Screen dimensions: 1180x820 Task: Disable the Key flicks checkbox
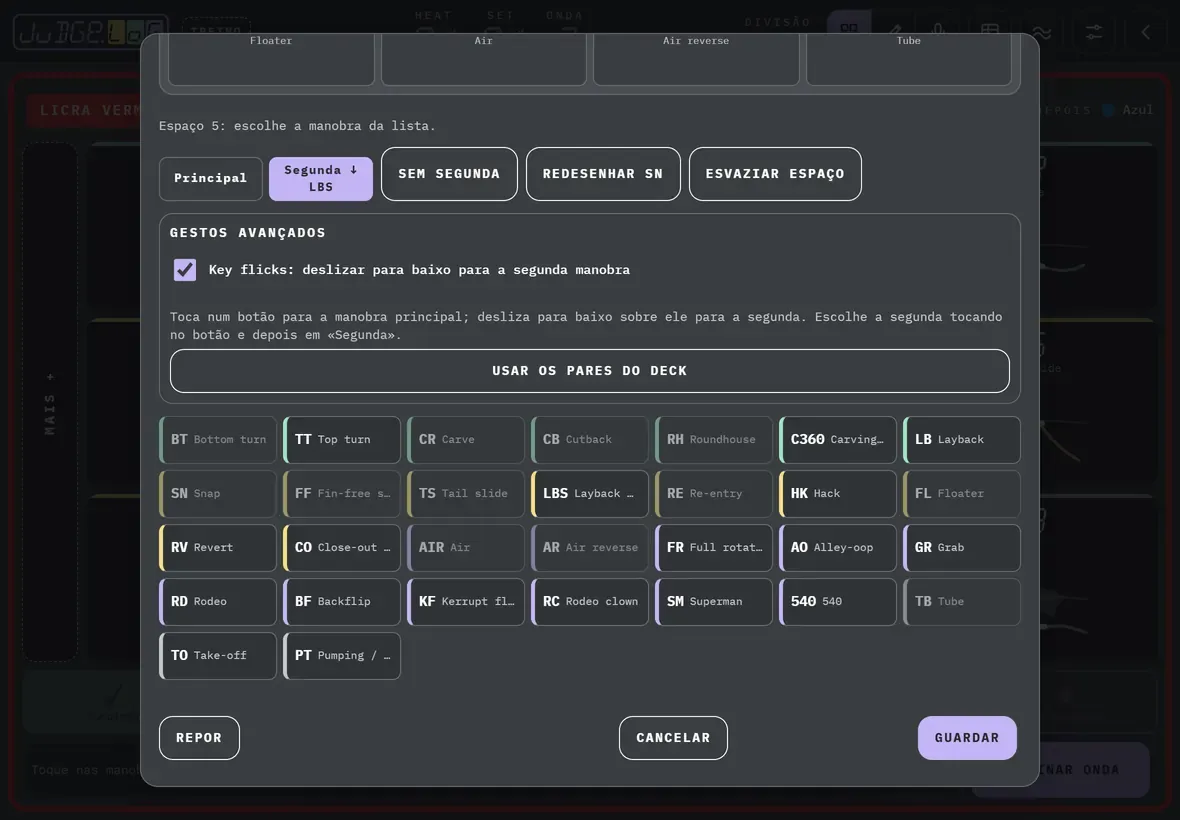coord(184,269)
